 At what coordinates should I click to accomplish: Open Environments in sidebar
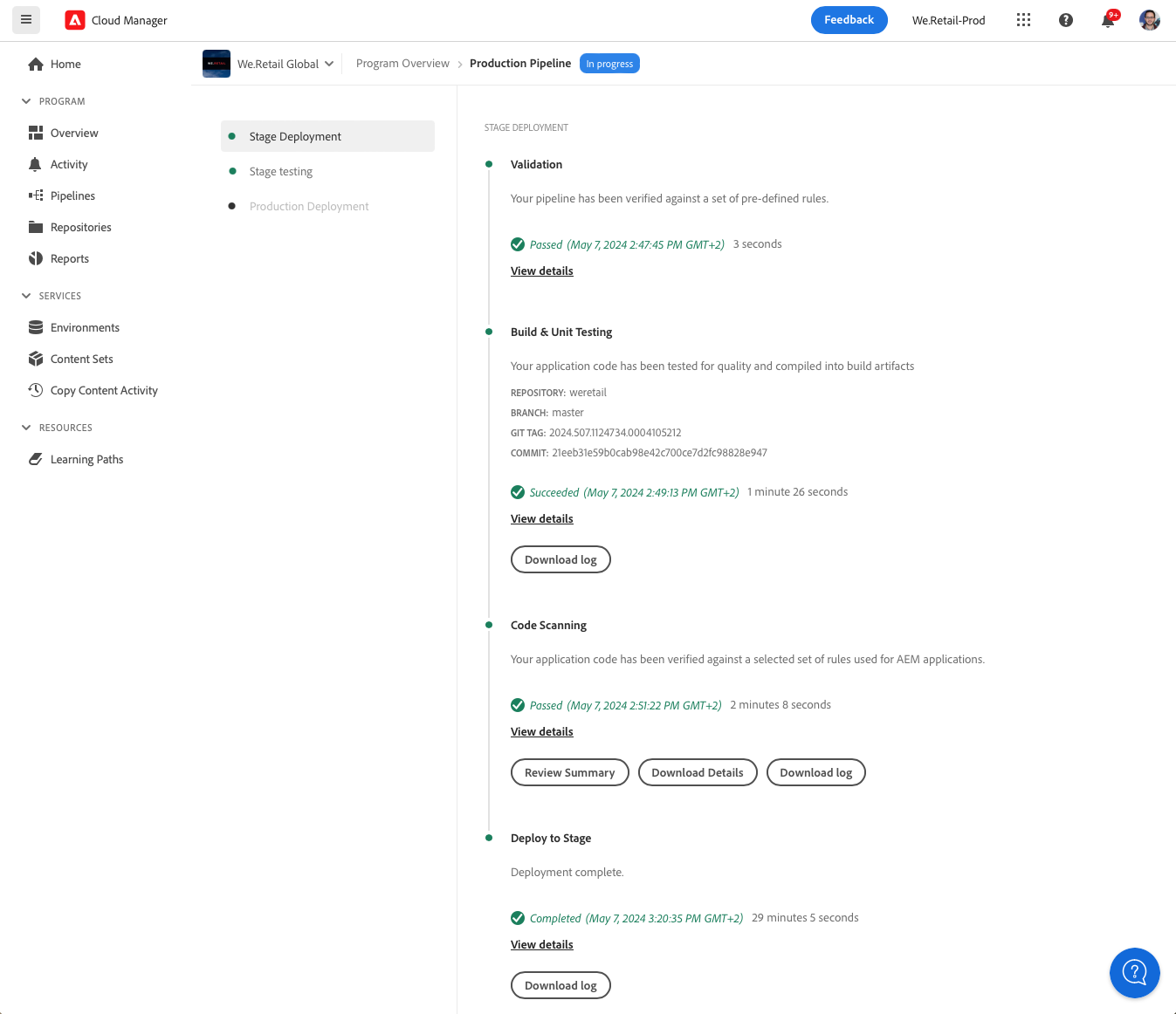[x=85, y=327]
